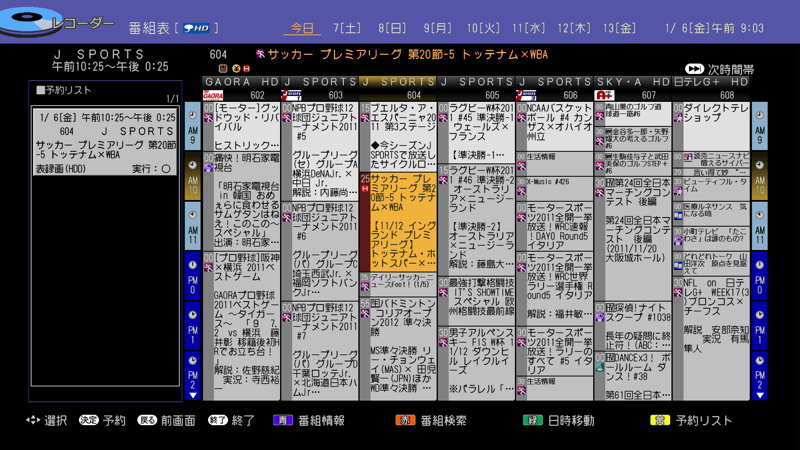
Task: Click the GAORA channel logo at 602
Action: click(212, 95)
